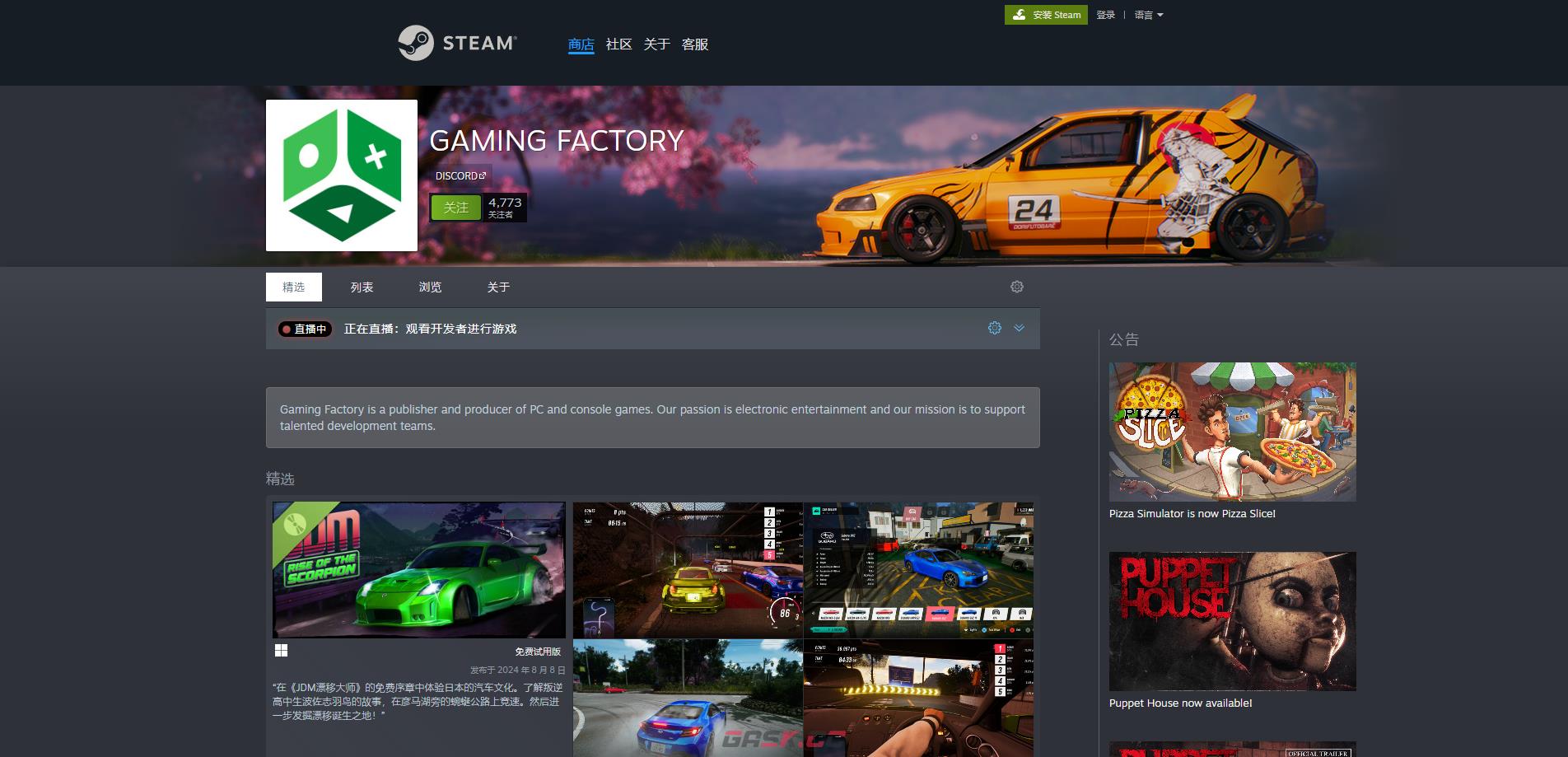Screen dimensions: 1568x757
Task: Click the Gaming Factory publisher description box
Action: 653,418
